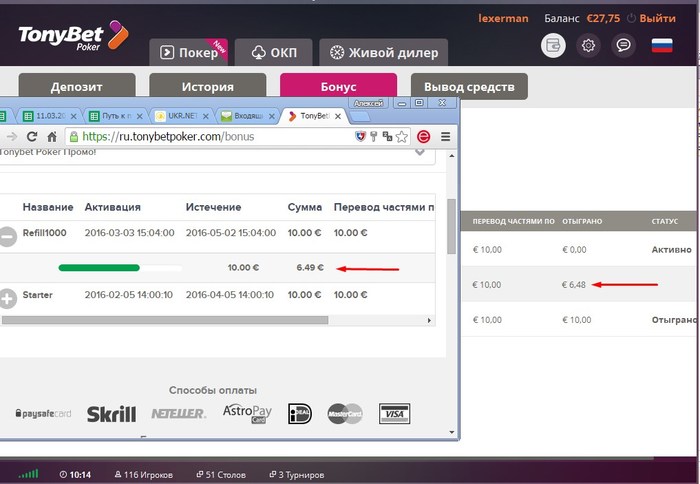Viewport: 700px width, 484px height.
Task: Click the Истечение column header
Action: click(213, 207)
